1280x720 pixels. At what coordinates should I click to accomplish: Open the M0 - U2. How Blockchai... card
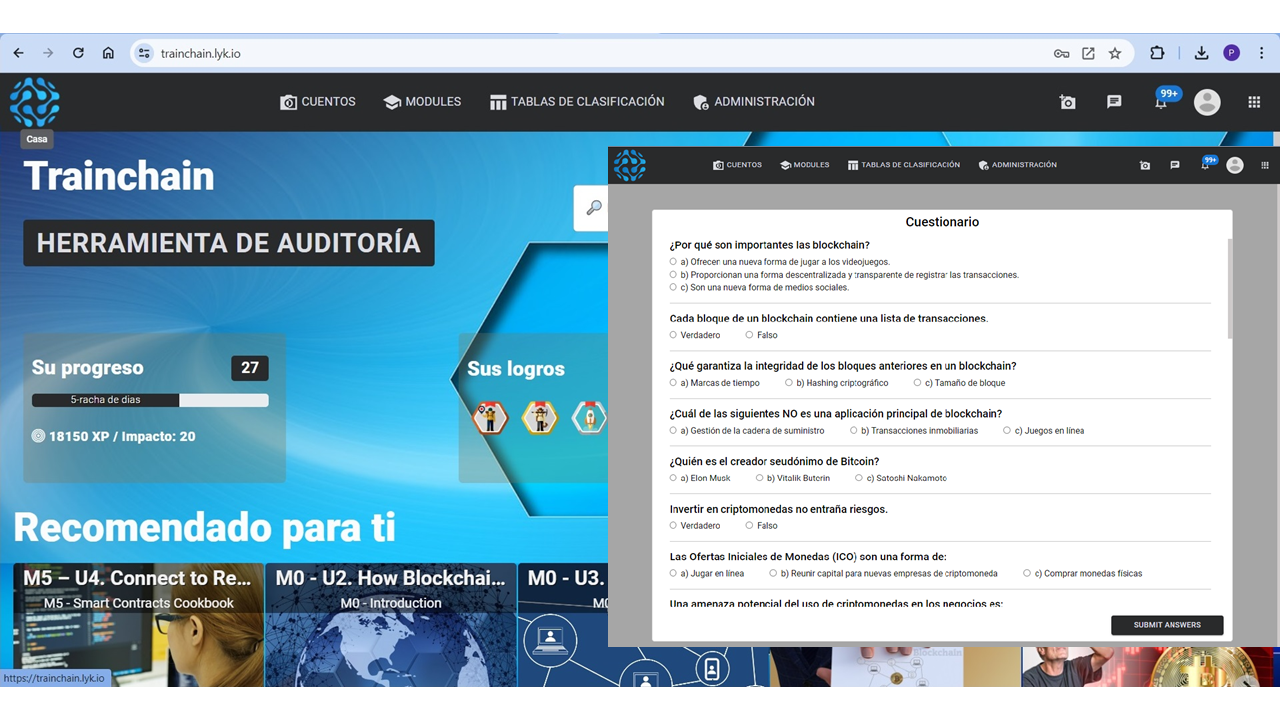click(391, 625)
